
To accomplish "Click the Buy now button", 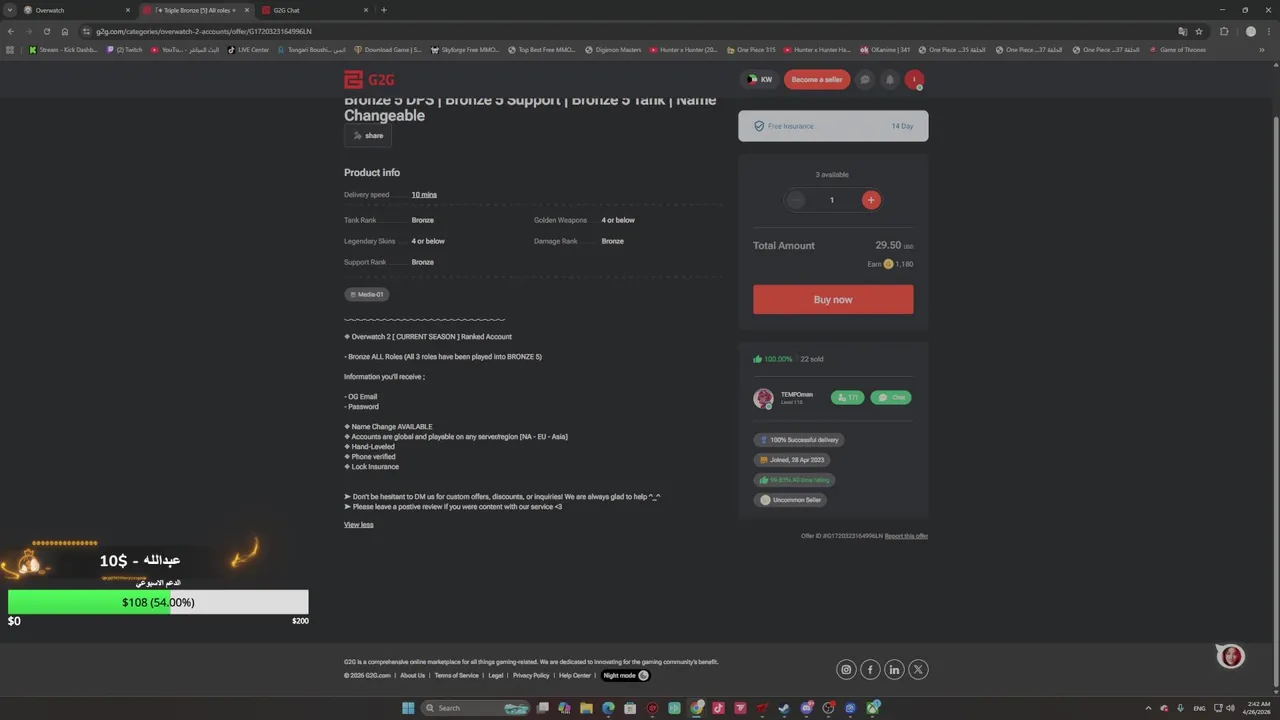I will (x=833, y=299).
